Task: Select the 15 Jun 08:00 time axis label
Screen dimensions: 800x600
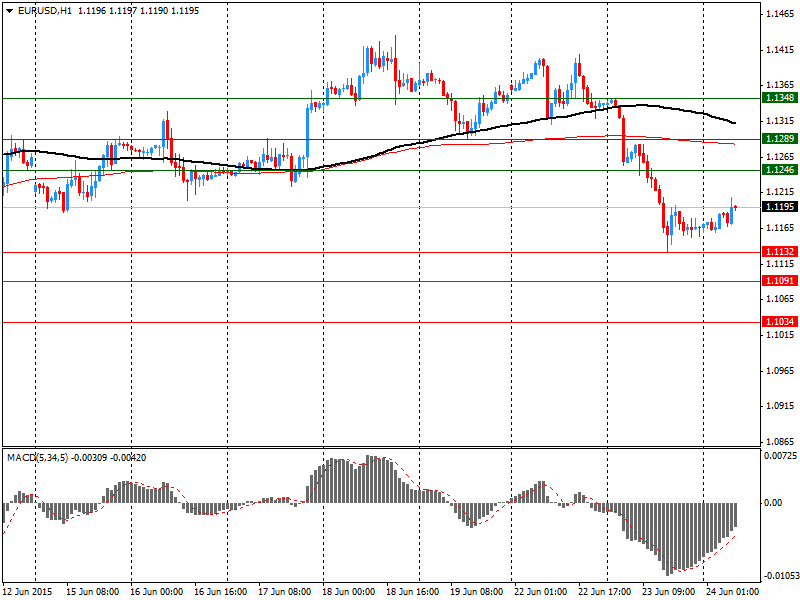Action: click(93, 592)
